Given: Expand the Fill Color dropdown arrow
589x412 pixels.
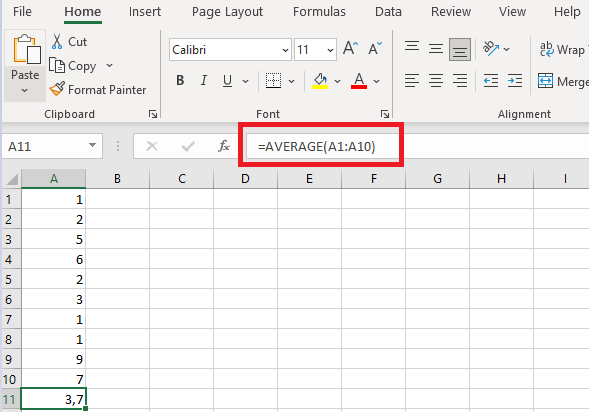Looking at the screenshot, I should 337,81.
